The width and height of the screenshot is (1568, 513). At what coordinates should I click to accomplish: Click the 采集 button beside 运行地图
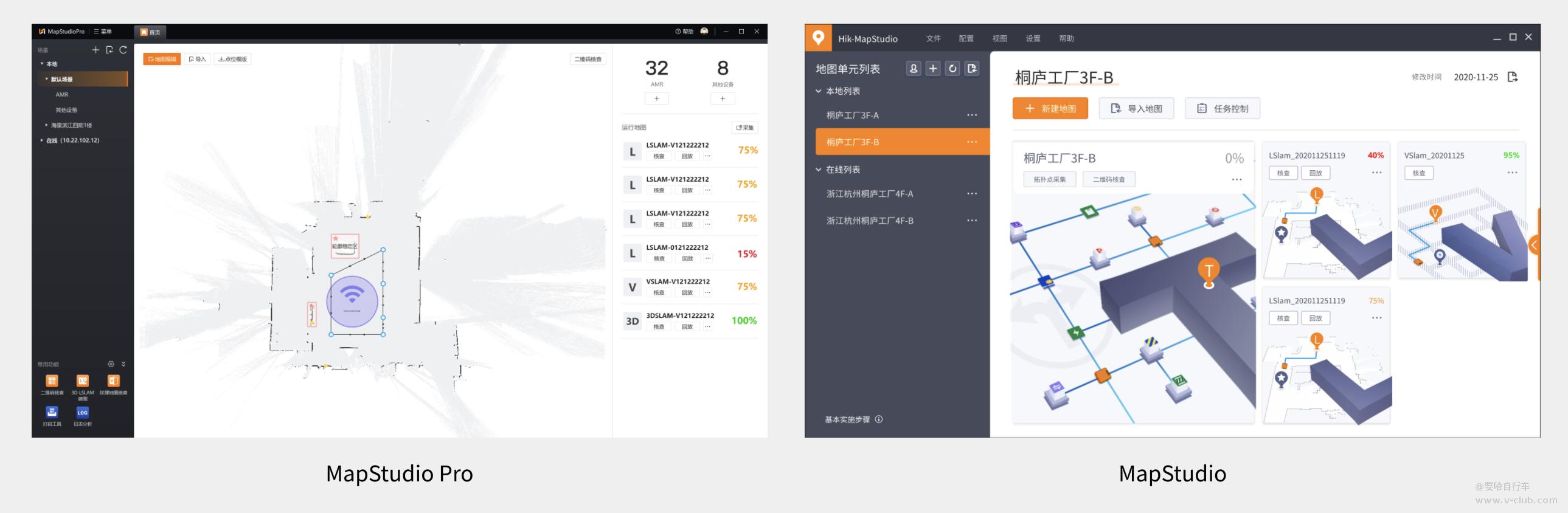click(744, 128)
